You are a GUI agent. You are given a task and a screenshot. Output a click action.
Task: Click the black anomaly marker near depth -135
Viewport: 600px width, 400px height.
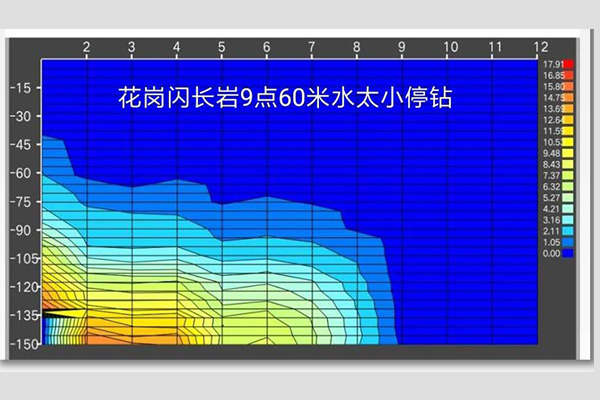tap(60, 314)
